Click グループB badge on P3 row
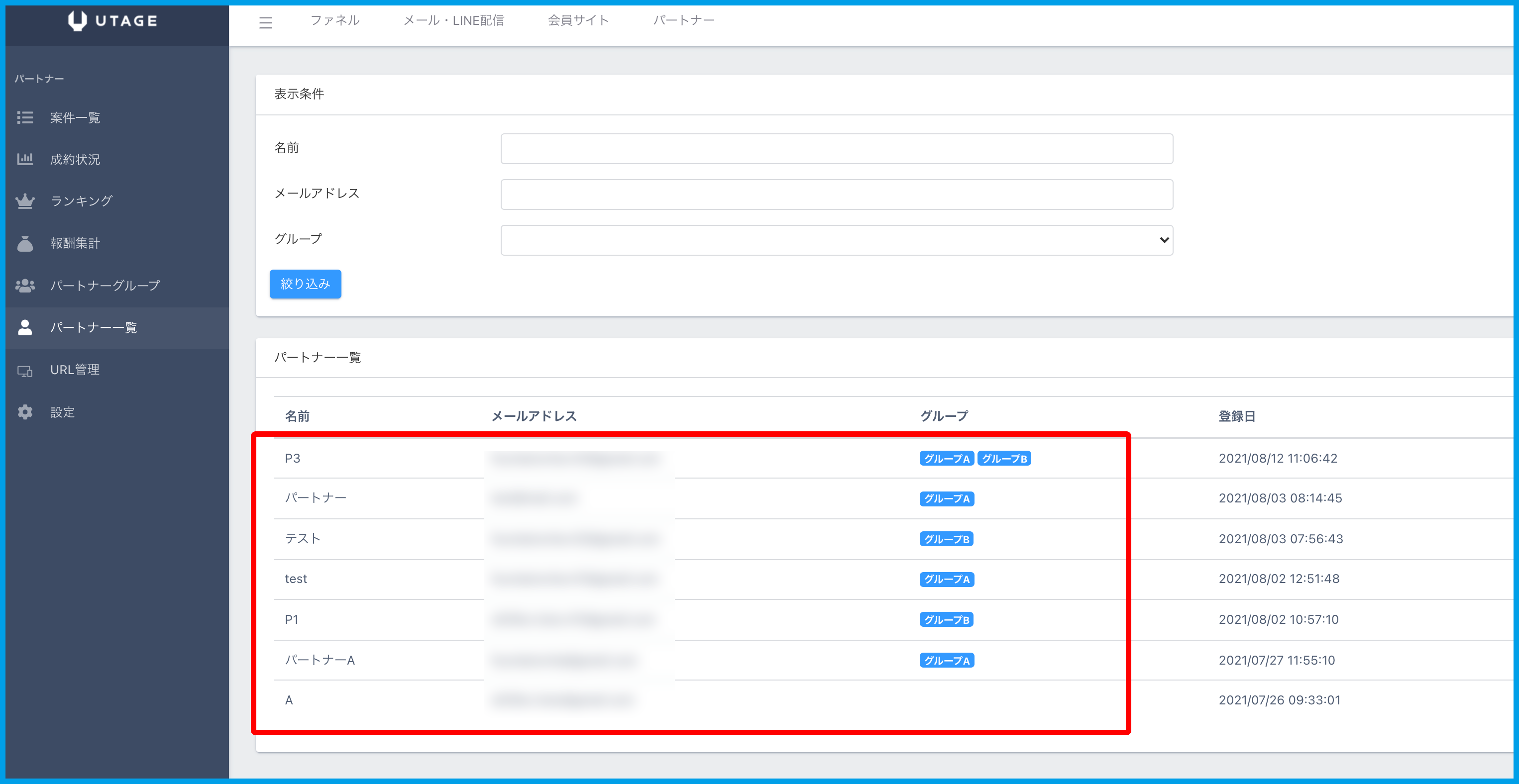The width and height of the screenshot is (1519, 784). coord(1003,459)
